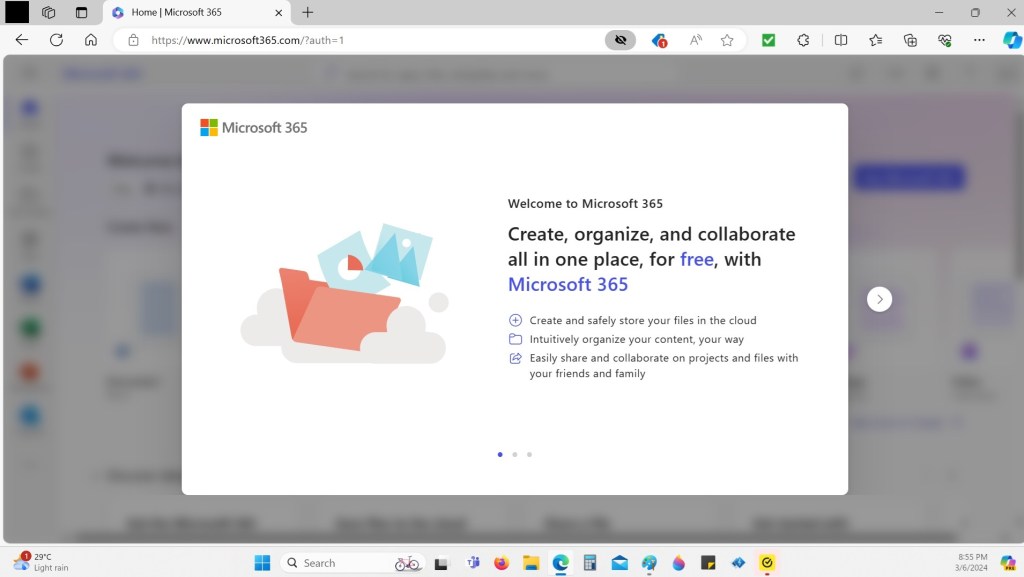Click the address bar URL field
The width and height of the screenshot is (1024, 577).
(370, 40)
